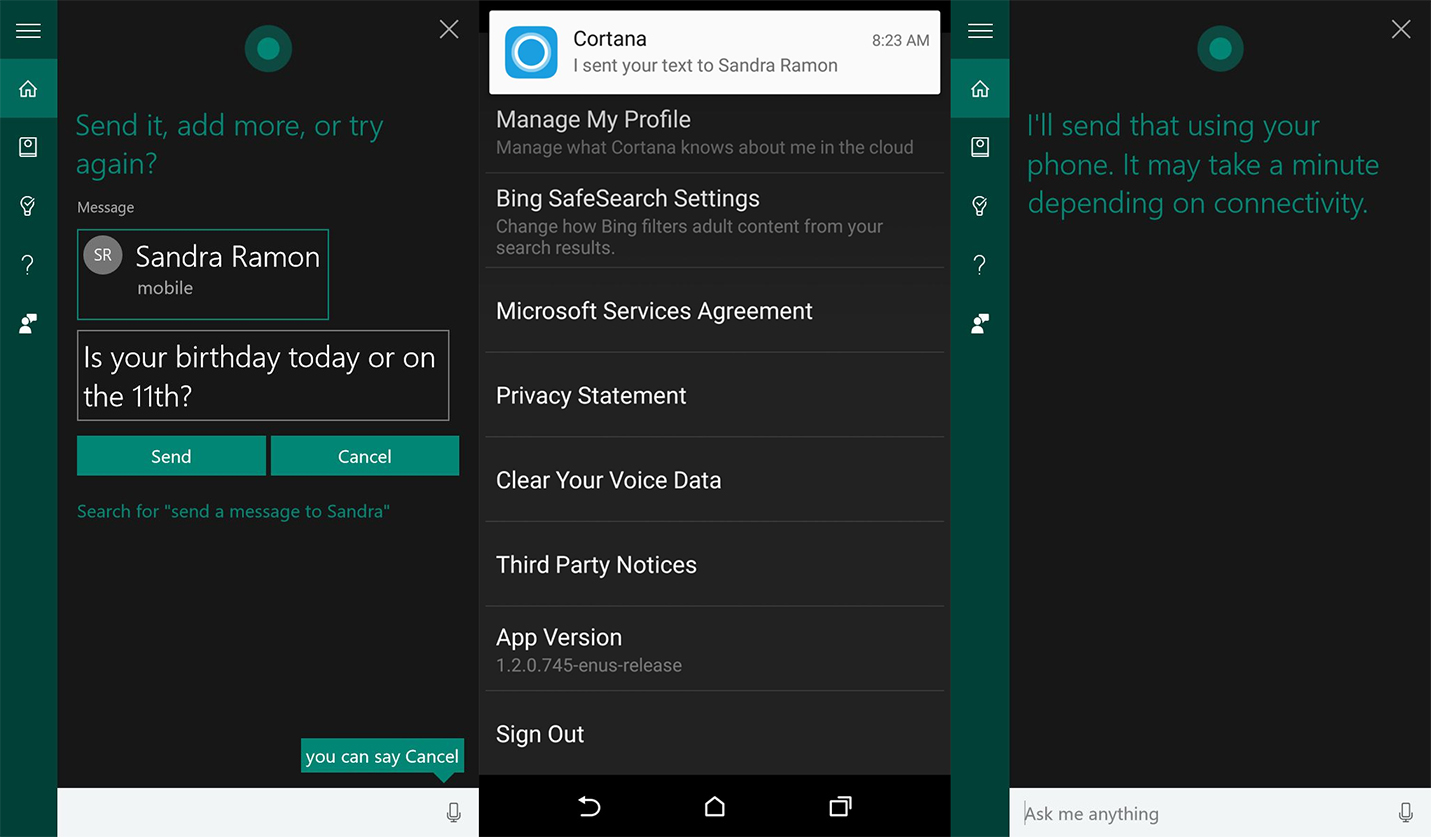This screenshot has height=837, width=1431.
Task: Open the Cortana notification banner on phone
Action: tap(714, 52)
